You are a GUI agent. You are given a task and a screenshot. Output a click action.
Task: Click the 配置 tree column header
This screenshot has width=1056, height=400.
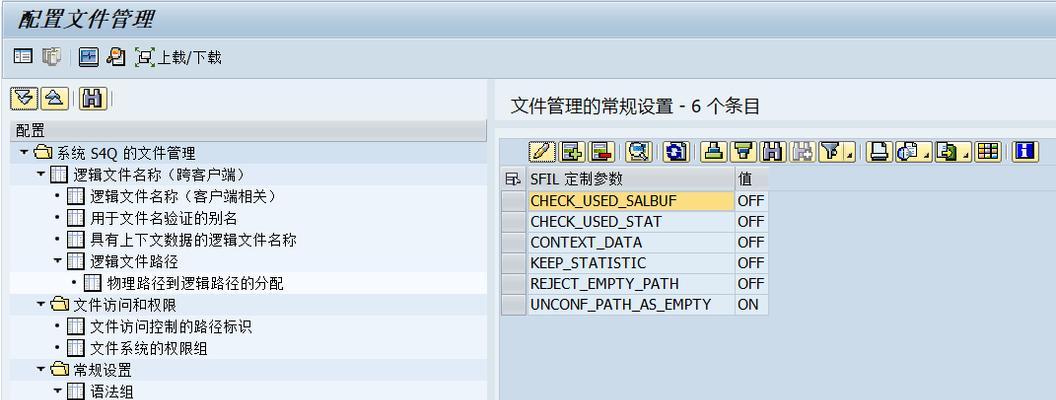point(248,131)
